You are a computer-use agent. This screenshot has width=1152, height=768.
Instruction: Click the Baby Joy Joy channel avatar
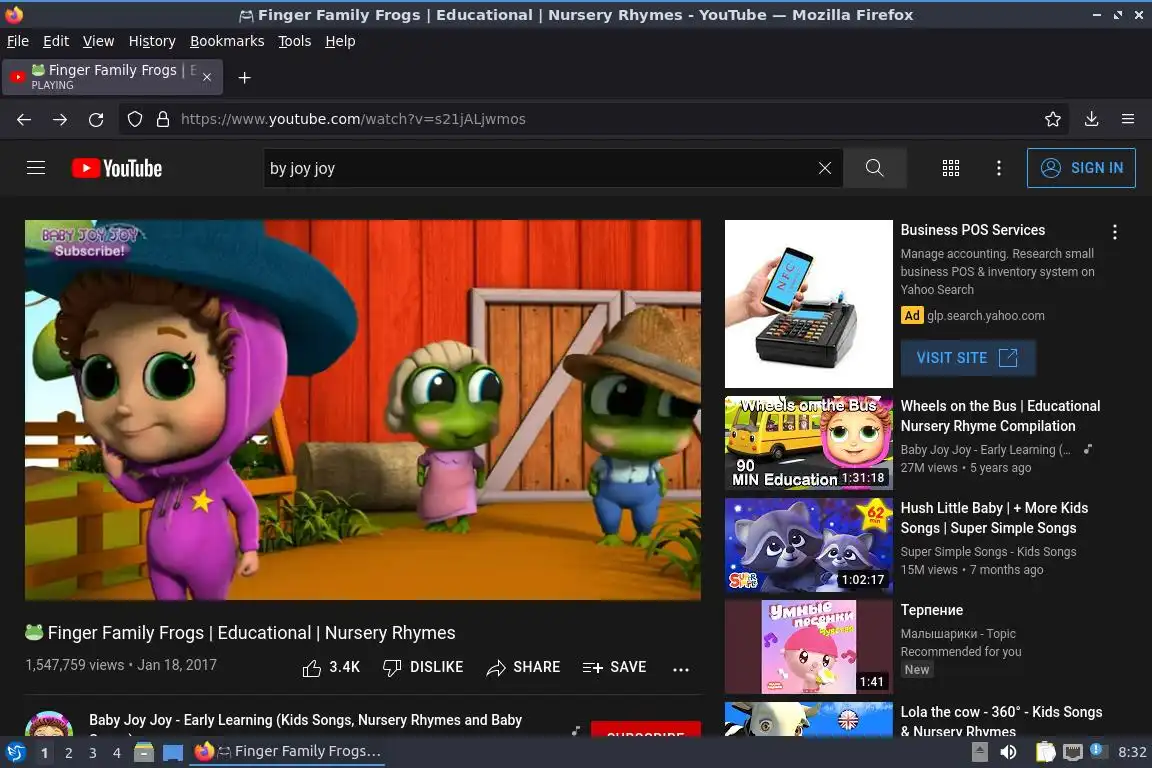point(49,724)
